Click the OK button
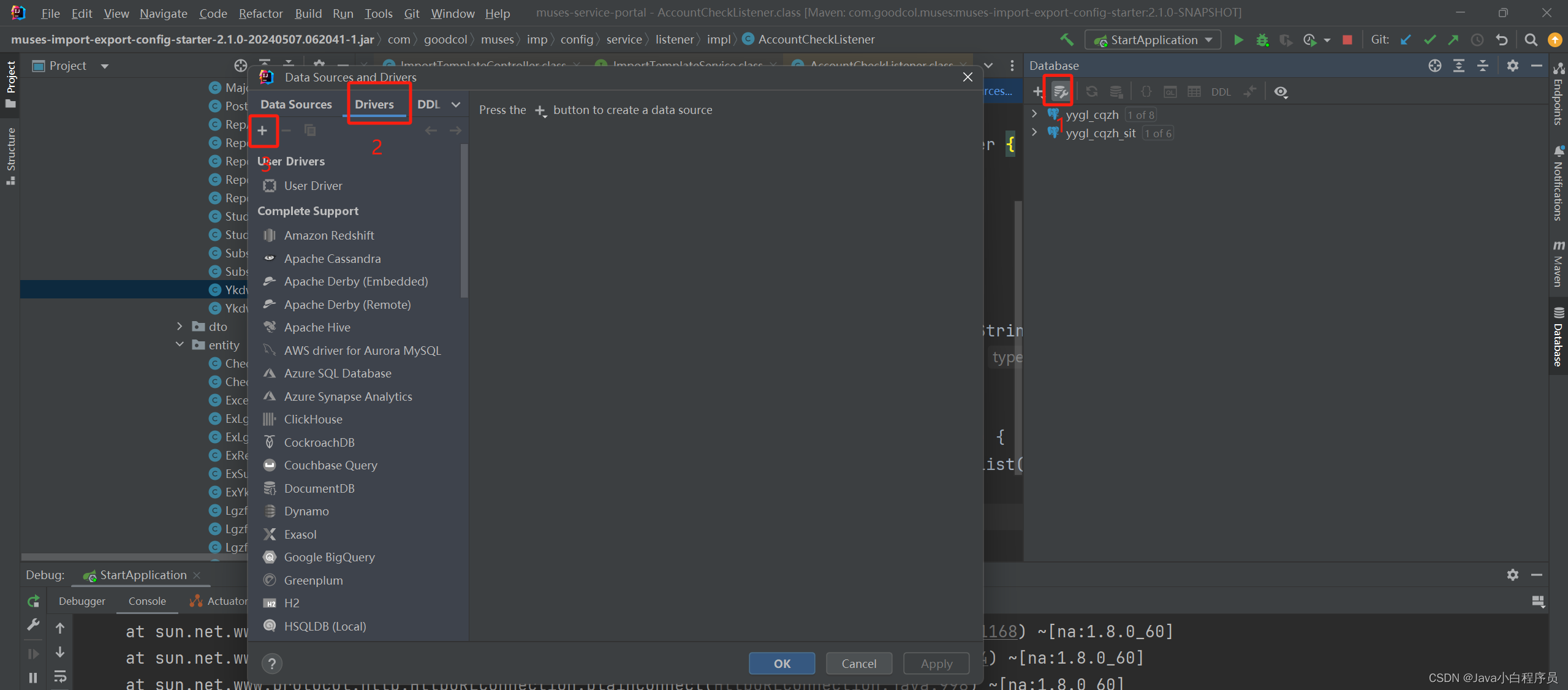The height and width of the screenshot is (690, 1568). tap(782, 663)
